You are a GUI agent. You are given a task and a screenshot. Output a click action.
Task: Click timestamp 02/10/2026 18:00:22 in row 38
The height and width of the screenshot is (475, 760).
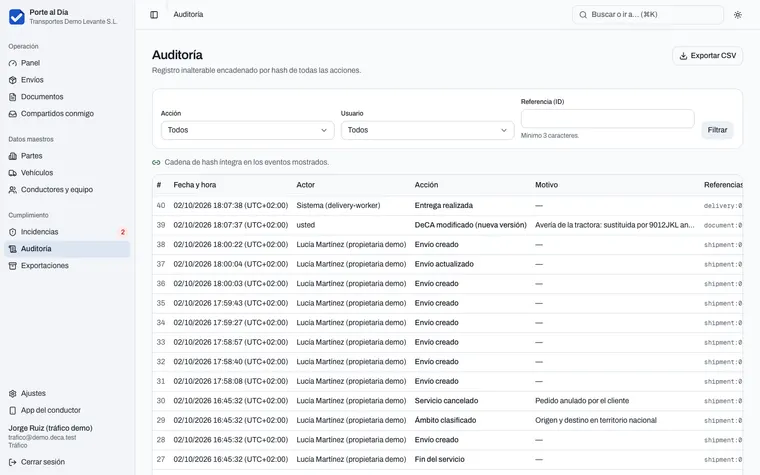pyautogui.click(x=231, y=245)
